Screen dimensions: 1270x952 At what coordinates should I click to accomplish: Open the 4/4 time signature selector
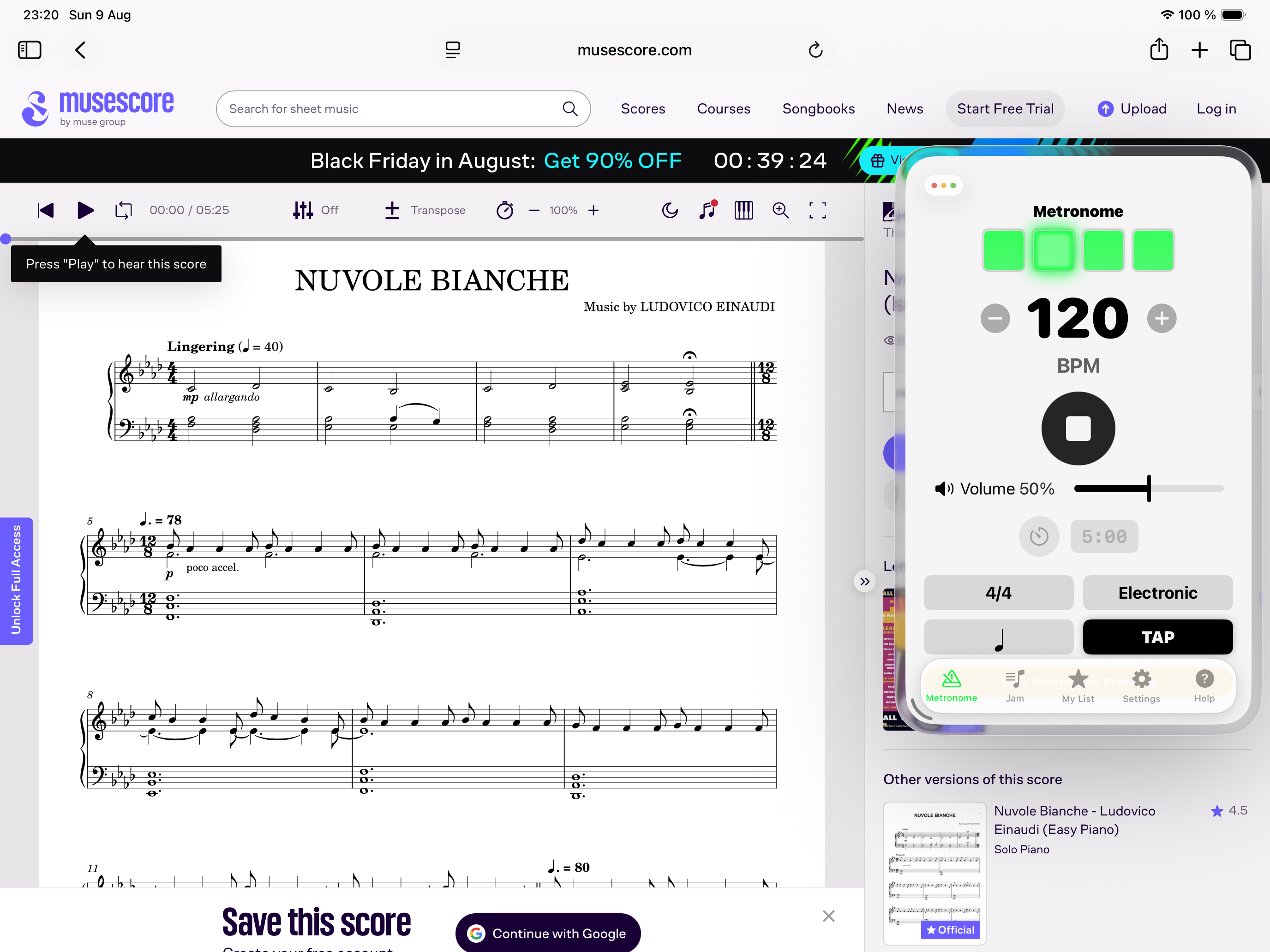tap(999, 592)
